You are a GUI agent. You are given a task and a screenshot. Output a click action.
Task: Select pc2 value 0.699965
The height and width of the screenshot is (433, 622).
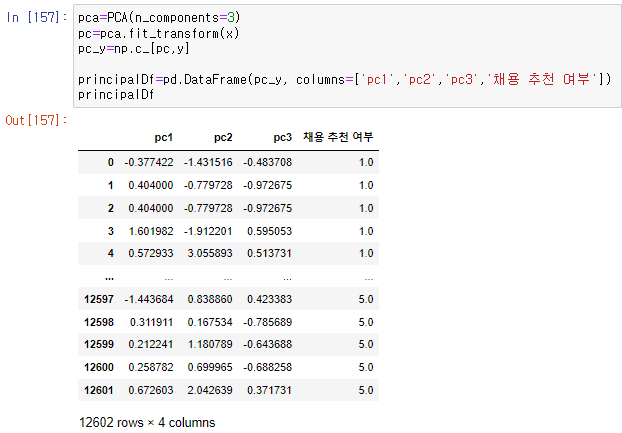click(x=210, y=368)
